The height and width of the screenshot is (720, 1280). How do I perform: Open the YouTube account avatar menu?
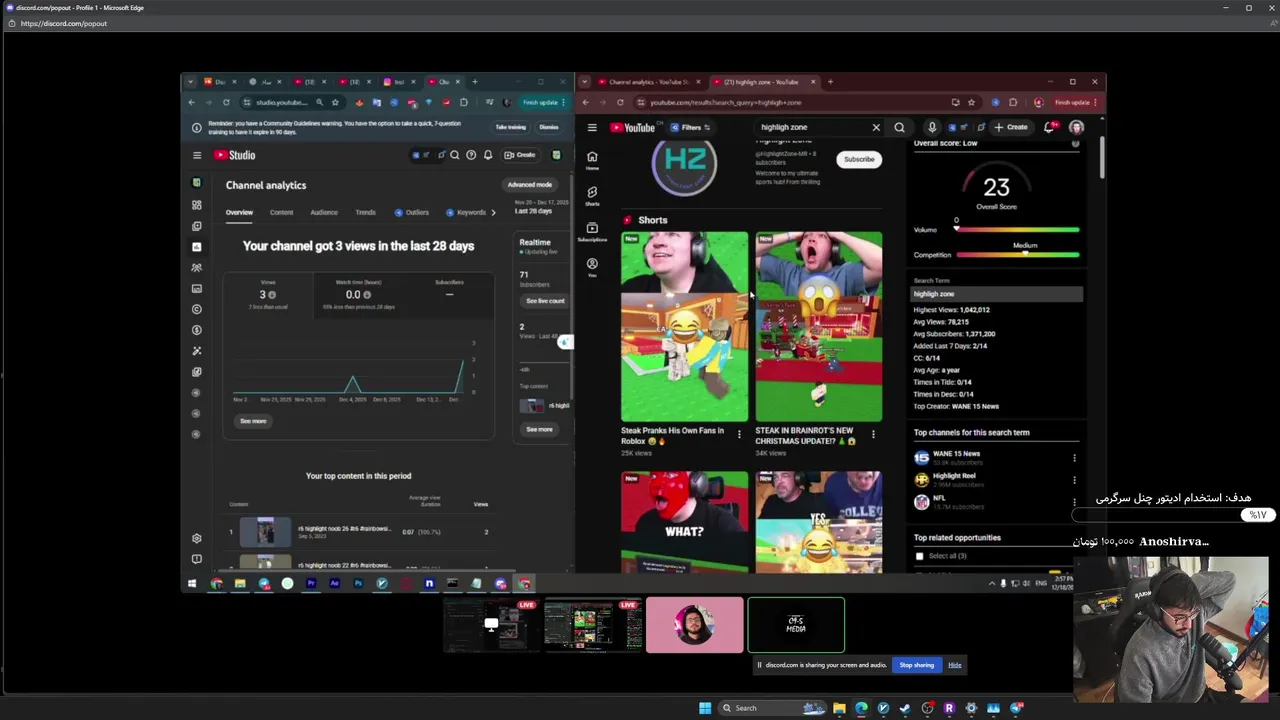1076,127
